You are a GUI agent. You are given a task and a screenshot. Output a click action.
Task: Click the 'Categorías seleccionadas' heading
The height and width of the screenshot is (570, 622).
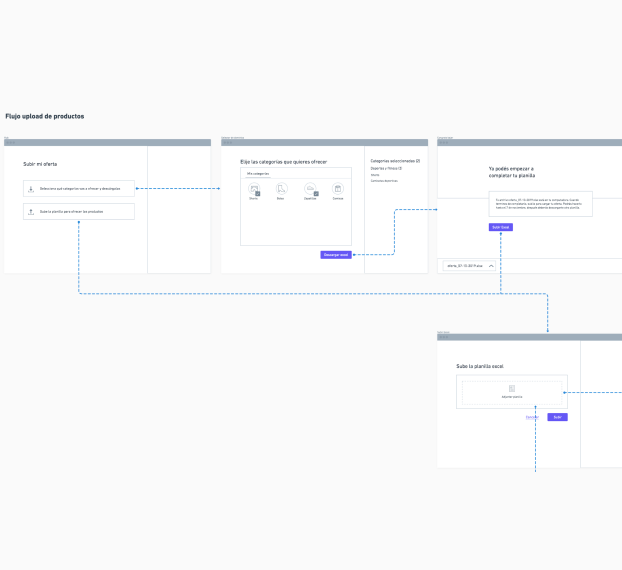(395, 161)
